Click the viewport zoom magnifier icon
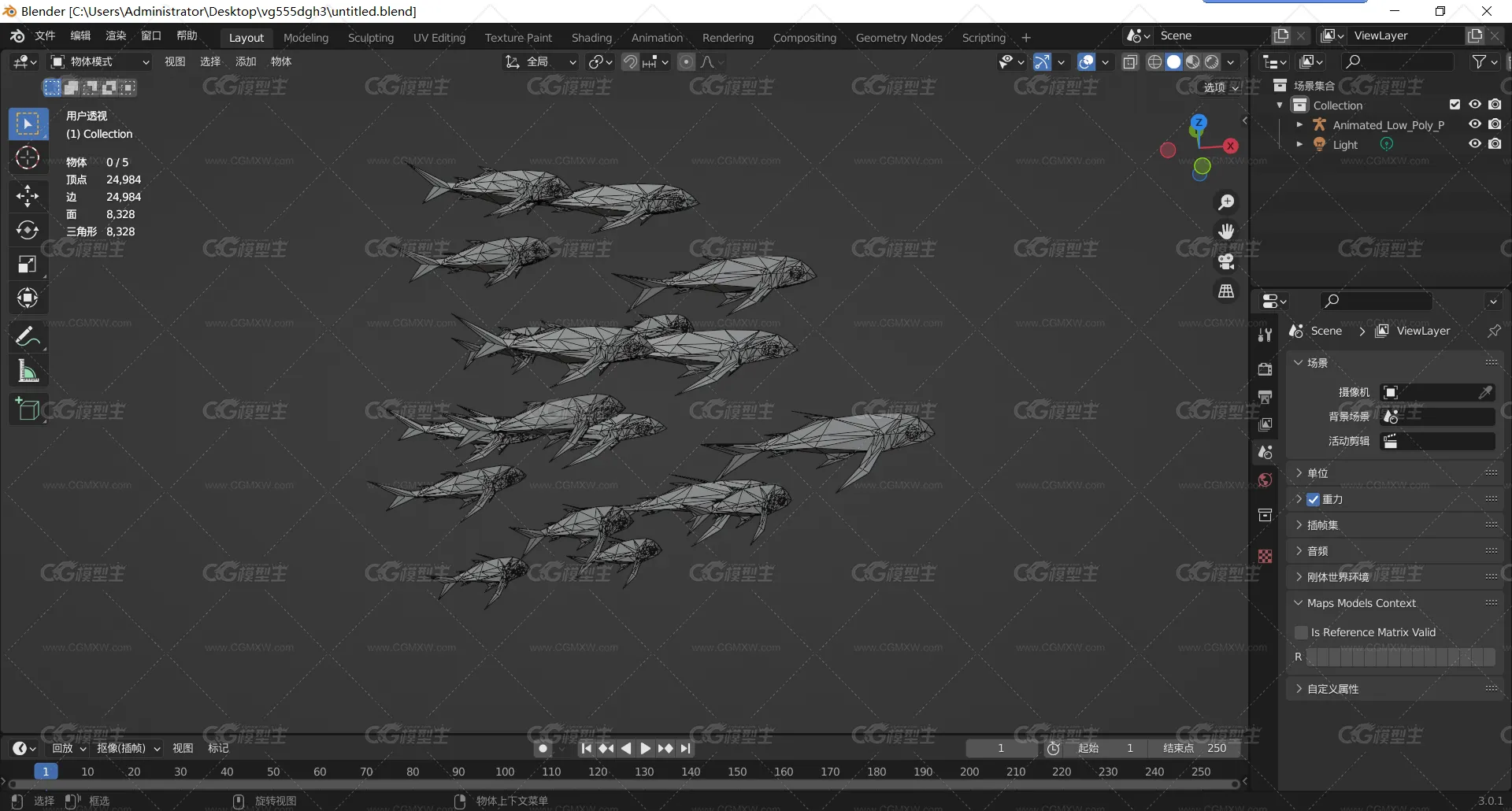Viewport: 1512px width, 811px height. pyautogui.click(x=1226, y=202)
